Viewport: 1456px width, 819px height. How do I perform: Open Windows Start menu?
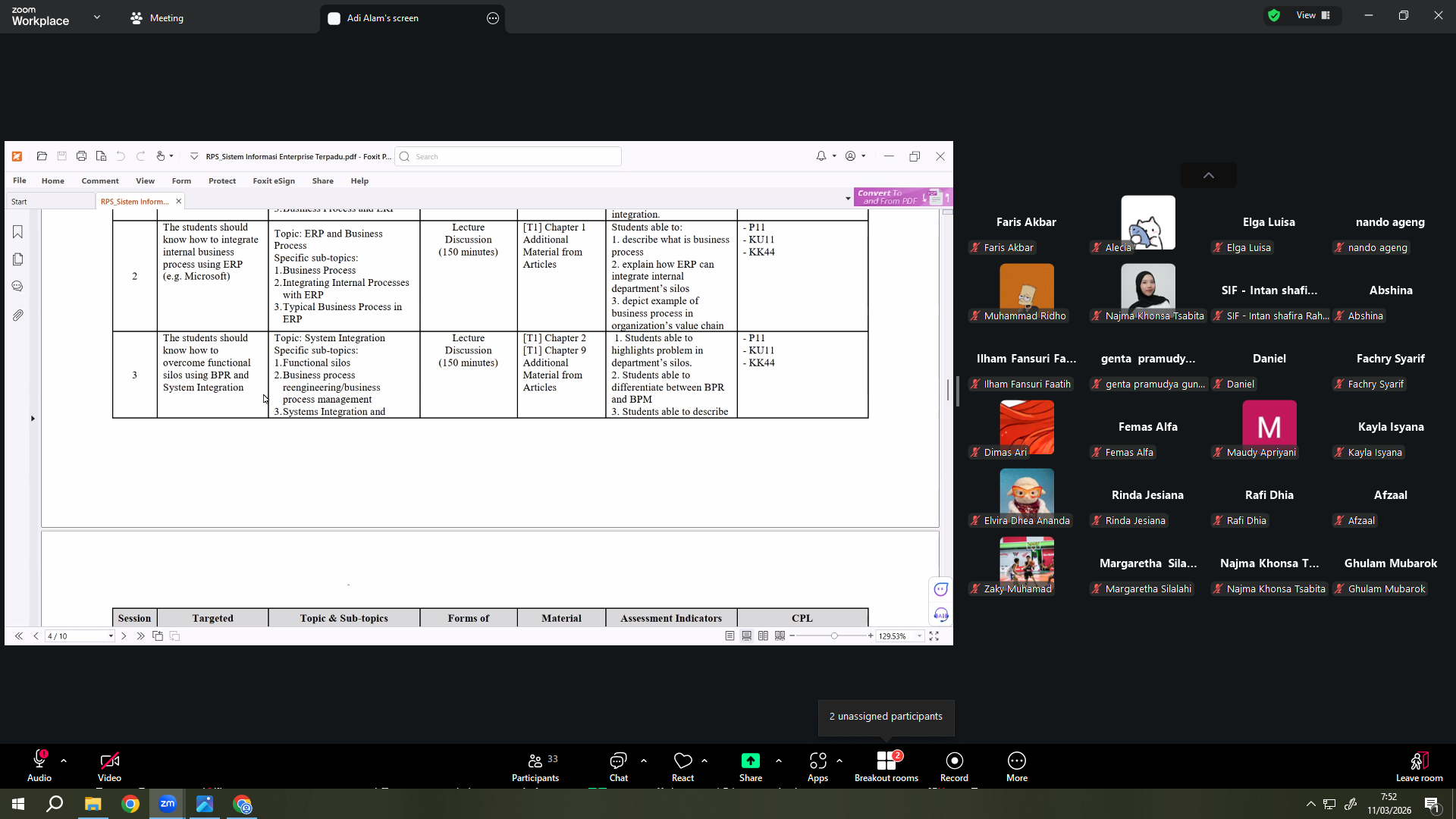(18, 804)
